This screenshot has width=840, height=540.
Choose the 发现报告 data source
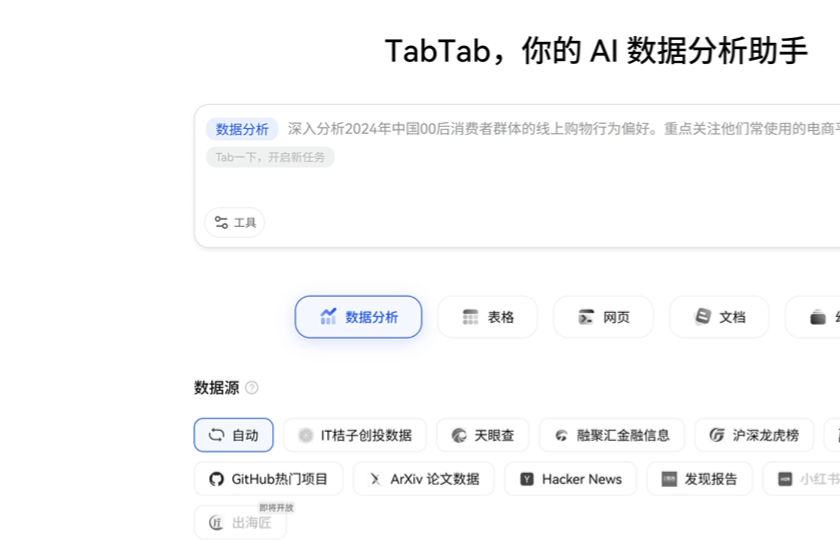tap(698, 479)
